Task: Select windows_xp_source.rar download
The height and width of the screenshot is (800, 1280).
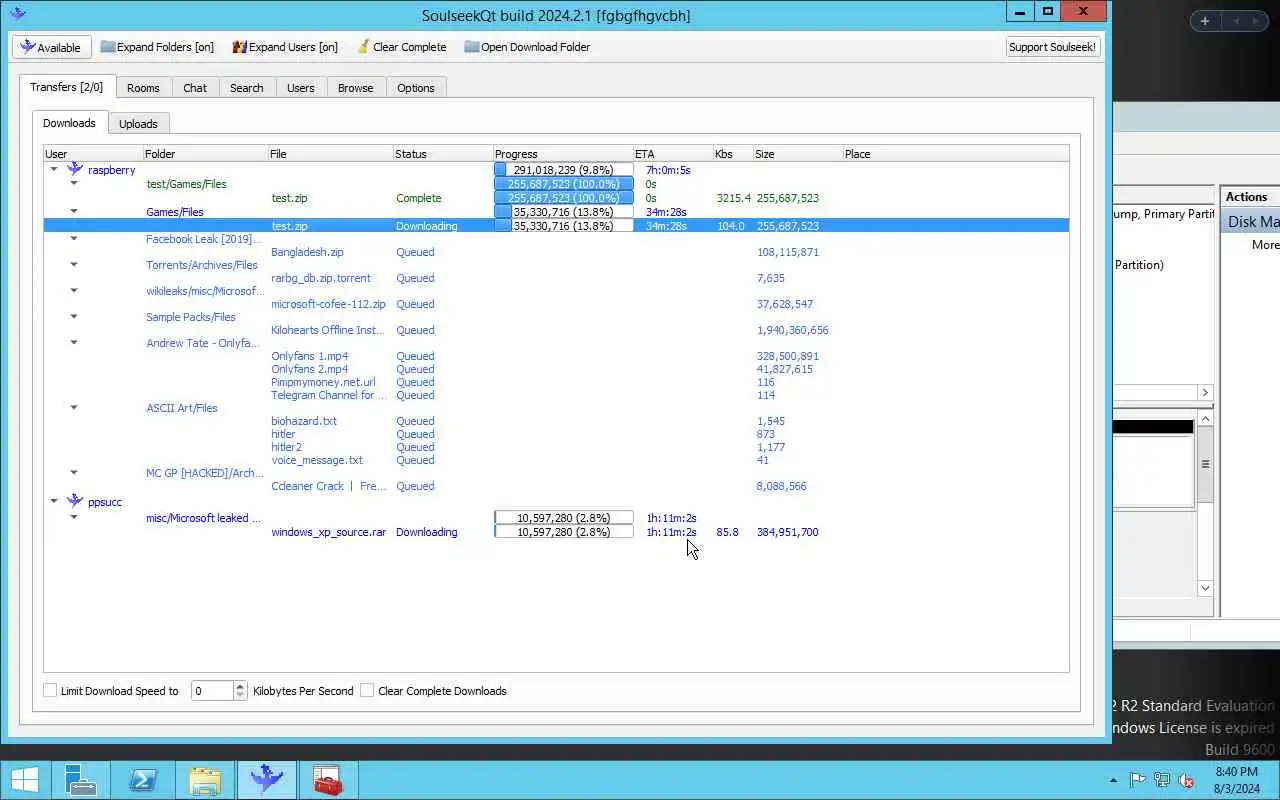Action: click(x=328, y=532)
